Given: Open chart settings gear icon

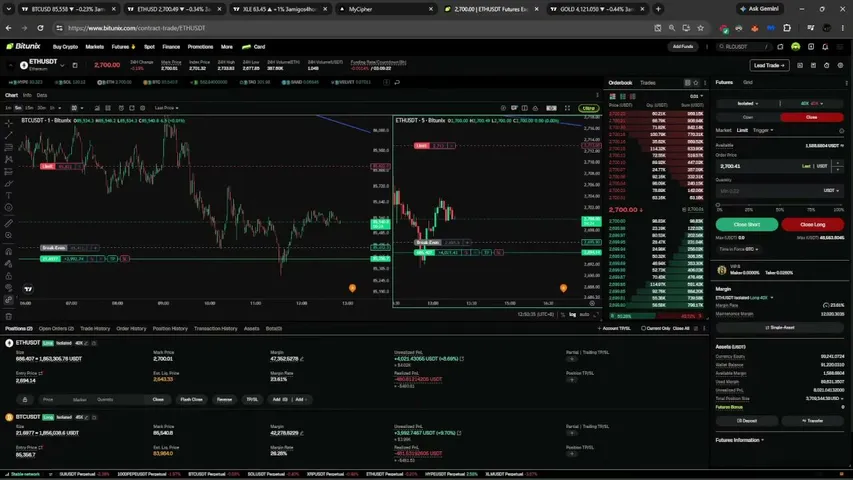Looking at the screenshot, I should point(143,108).
